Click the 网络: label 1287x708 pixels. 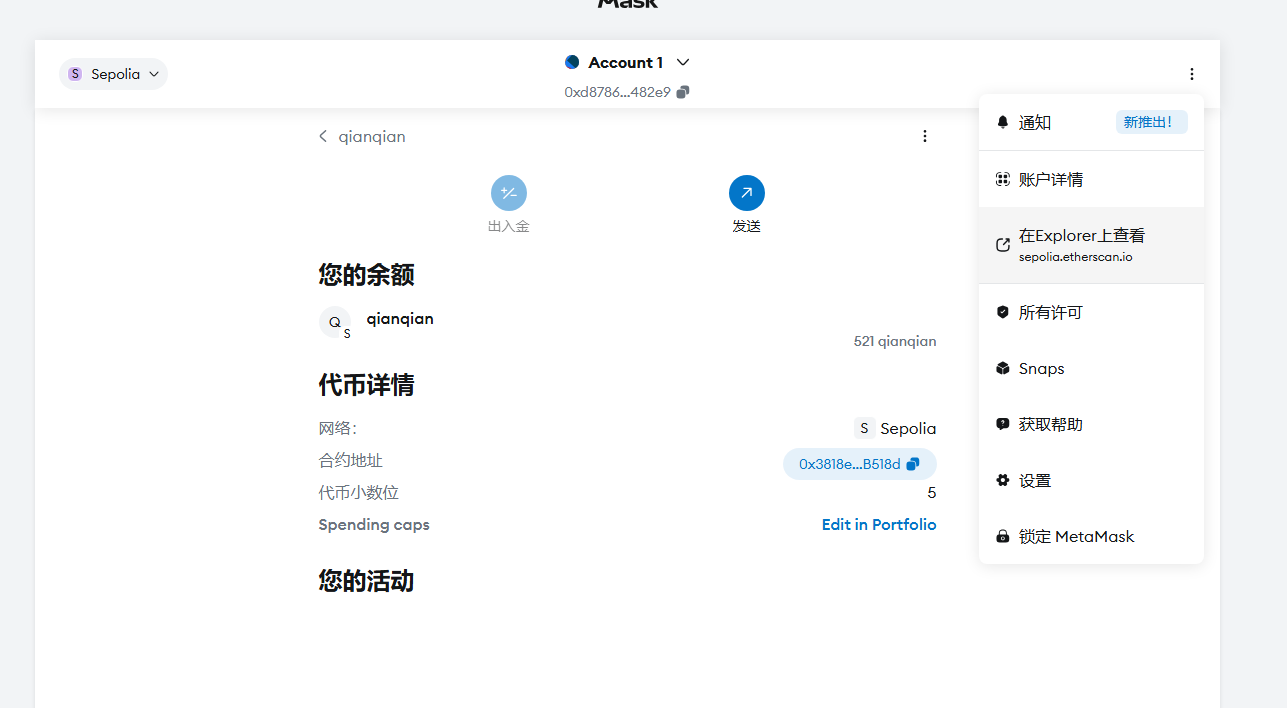coord(338,429)
